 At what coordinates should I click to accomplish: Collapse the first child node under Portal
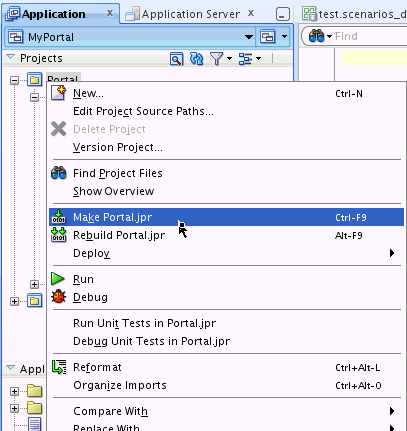pos(34,97)
